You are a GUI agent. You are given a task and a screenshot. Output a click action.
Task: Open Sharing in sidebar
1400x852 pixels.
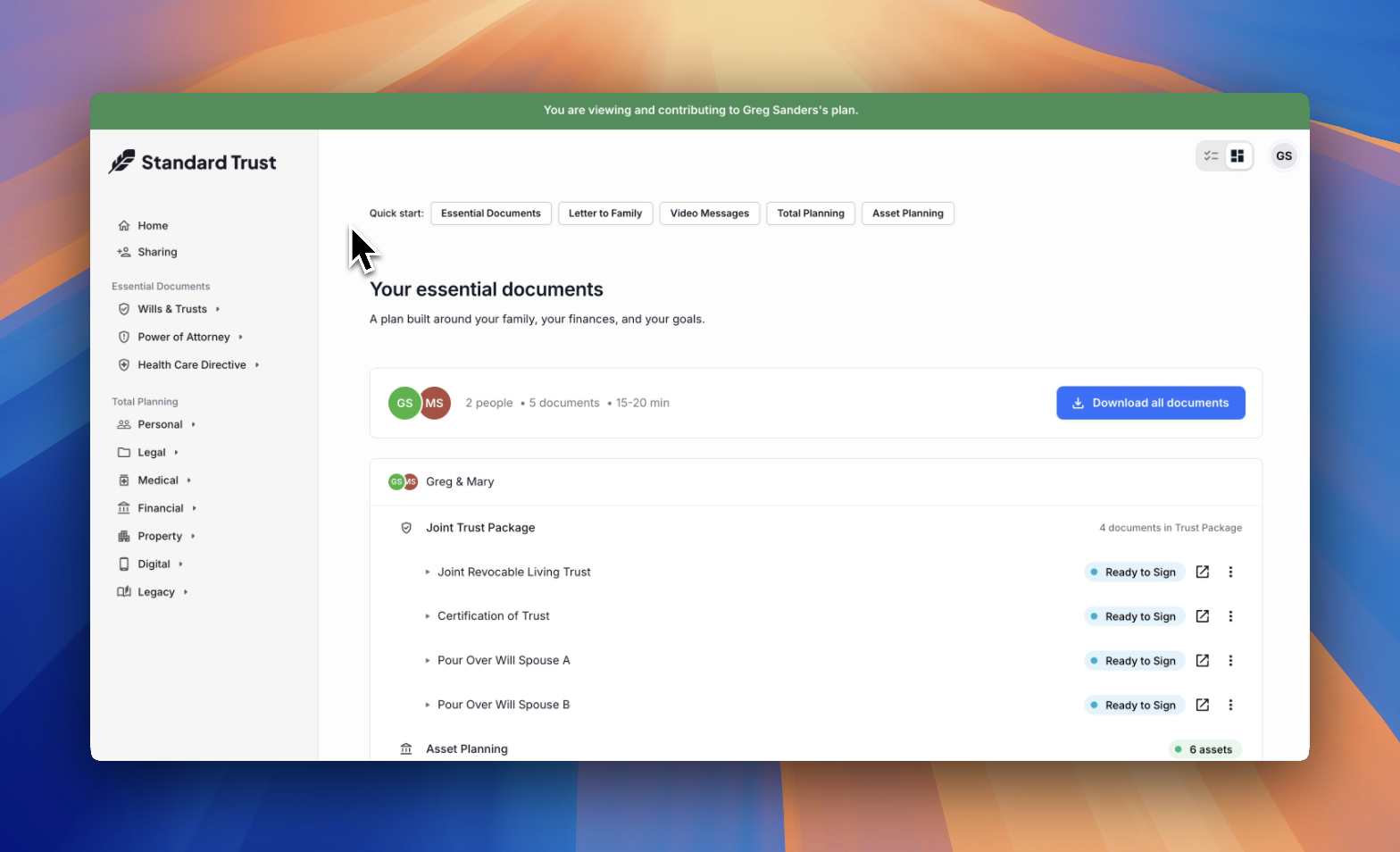click(x=157, y=252)
